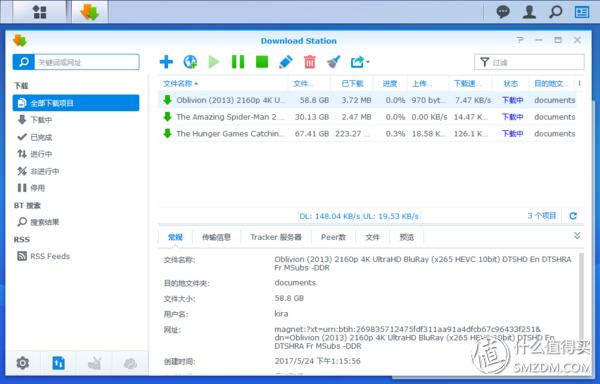Refresh the task list with circular arrow
This screenshot has width=600, height=384.
click(573, 216)
